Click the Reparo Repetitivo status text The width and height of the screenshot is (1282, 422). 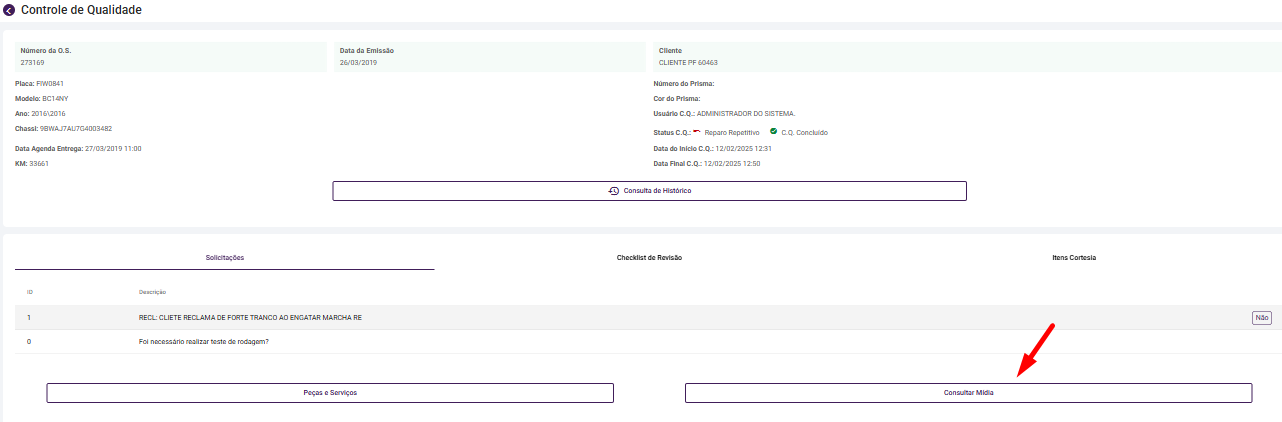[x=732, y=132]
